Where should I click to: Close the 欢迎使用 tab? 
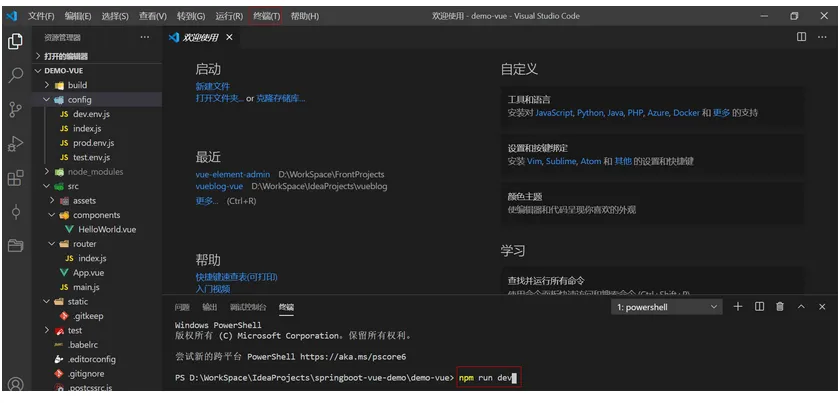click(x=230, y=37)
